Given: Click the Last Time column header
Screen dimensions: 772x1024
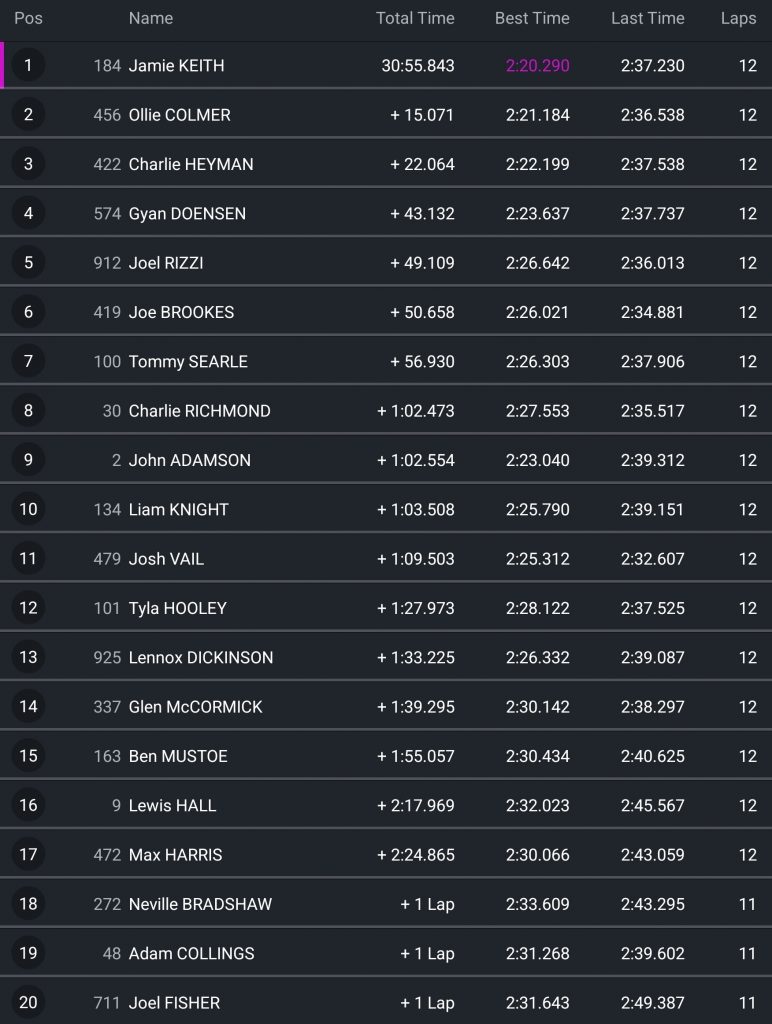Looking at the screenshot, I should (648, 18).
